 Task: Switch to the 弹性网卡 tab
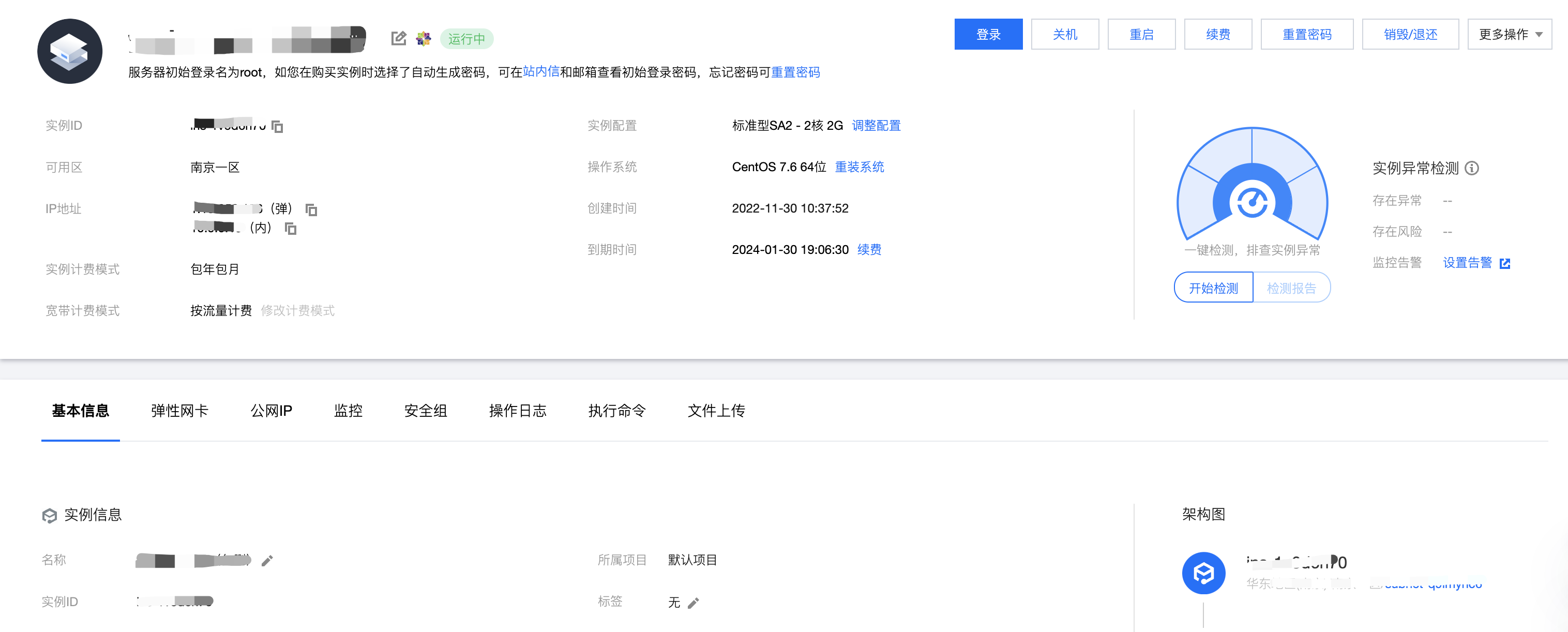179,410
